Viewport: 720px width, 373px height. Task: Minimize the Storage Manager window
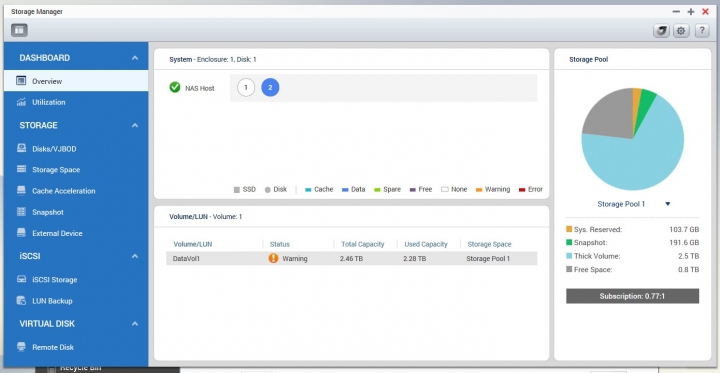point(676,12)
